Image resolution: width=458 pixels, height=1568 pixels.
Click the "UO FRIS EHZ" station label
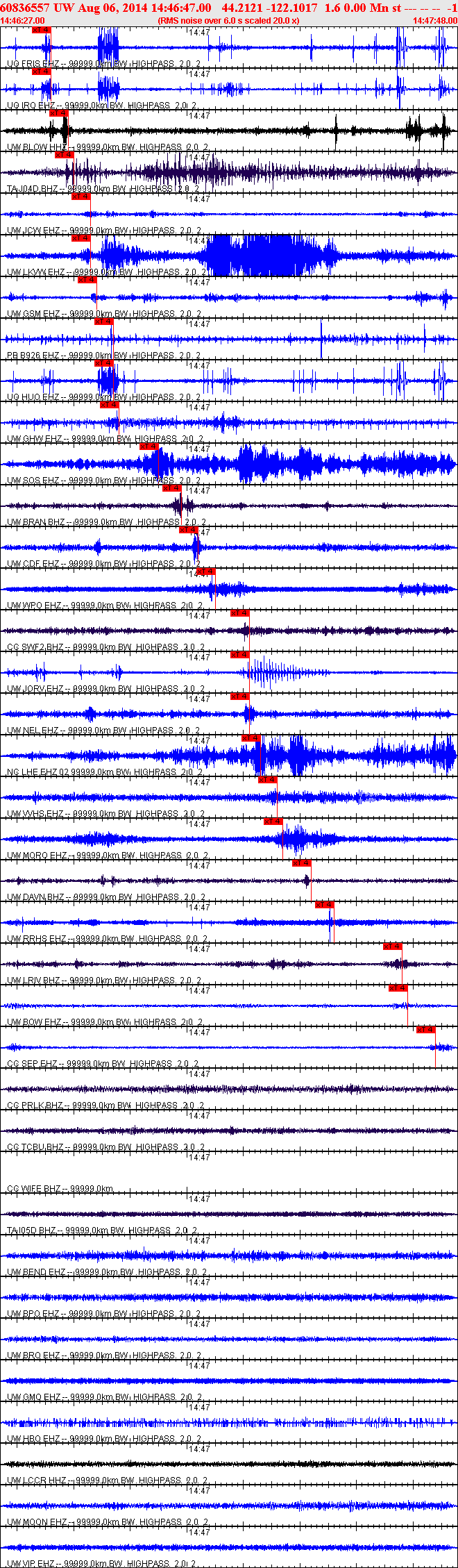tap(33, 64)
